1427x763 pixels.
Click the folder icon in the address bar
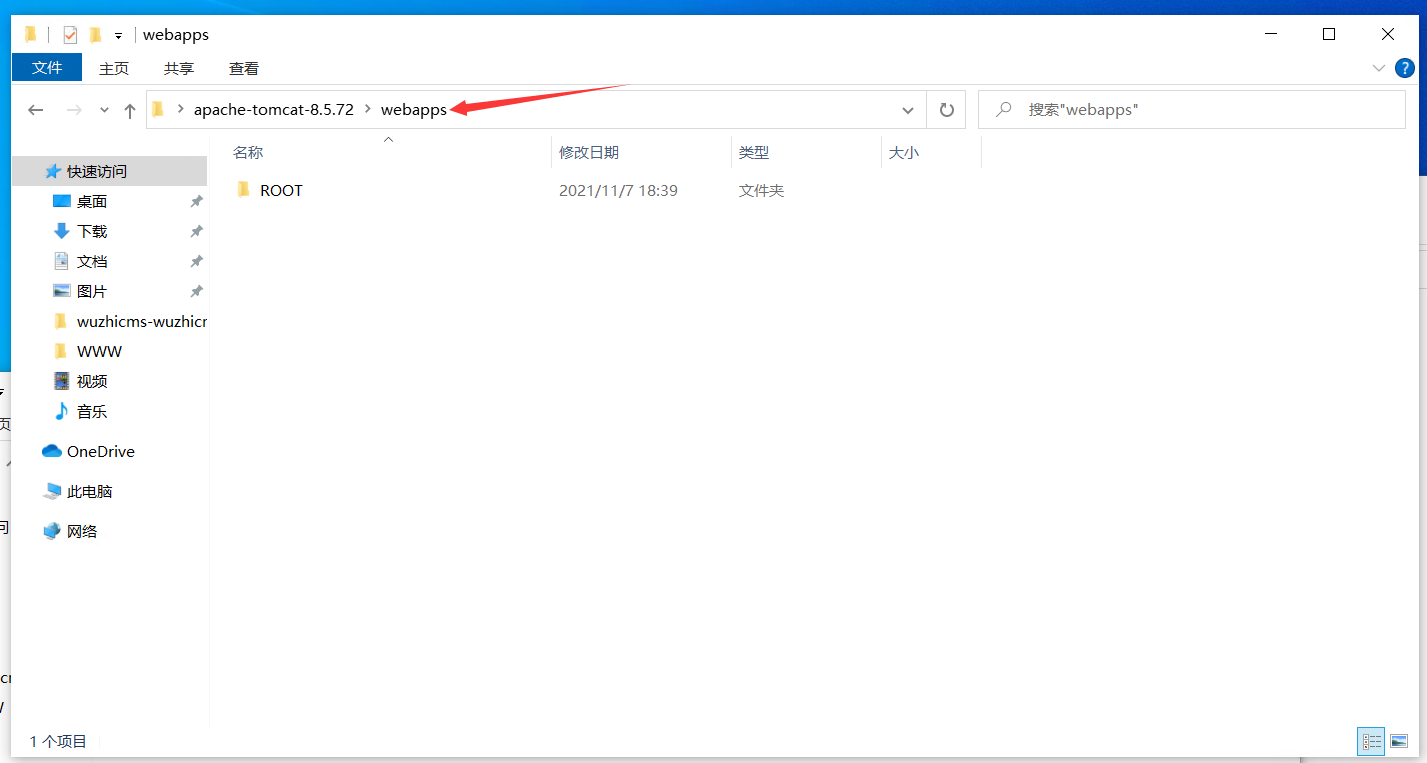pyautogui.click(x=157, y=109)
